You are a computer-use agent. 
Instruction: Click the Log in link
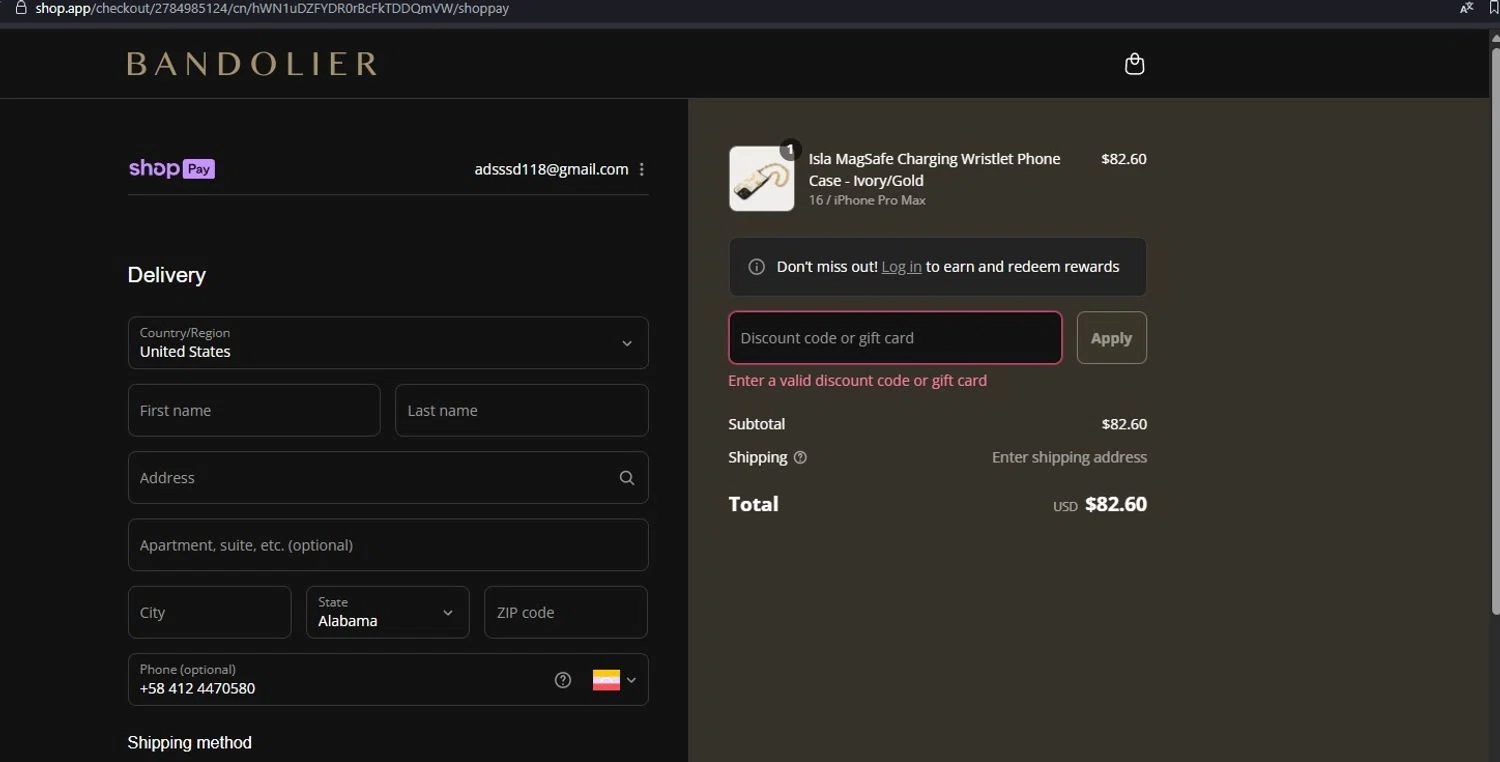tap(901, 267)
